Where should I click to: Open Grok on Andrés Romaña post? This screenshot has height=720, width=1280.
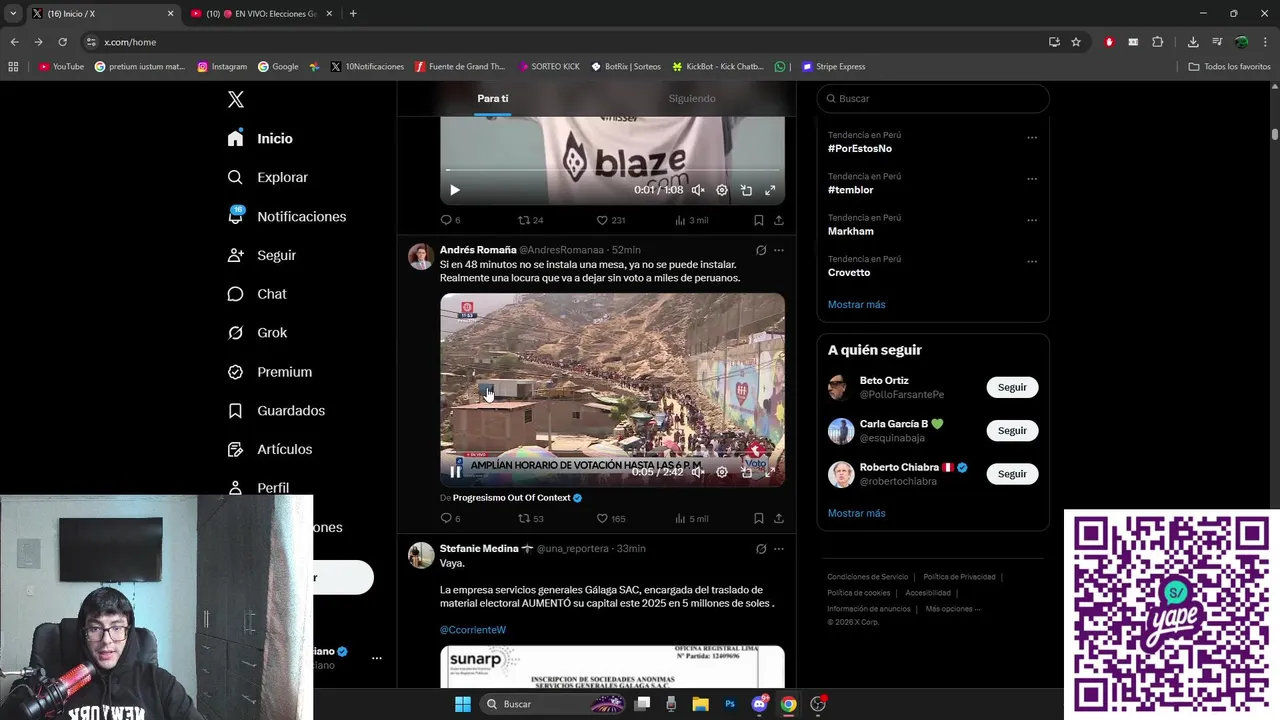point(761,250)
